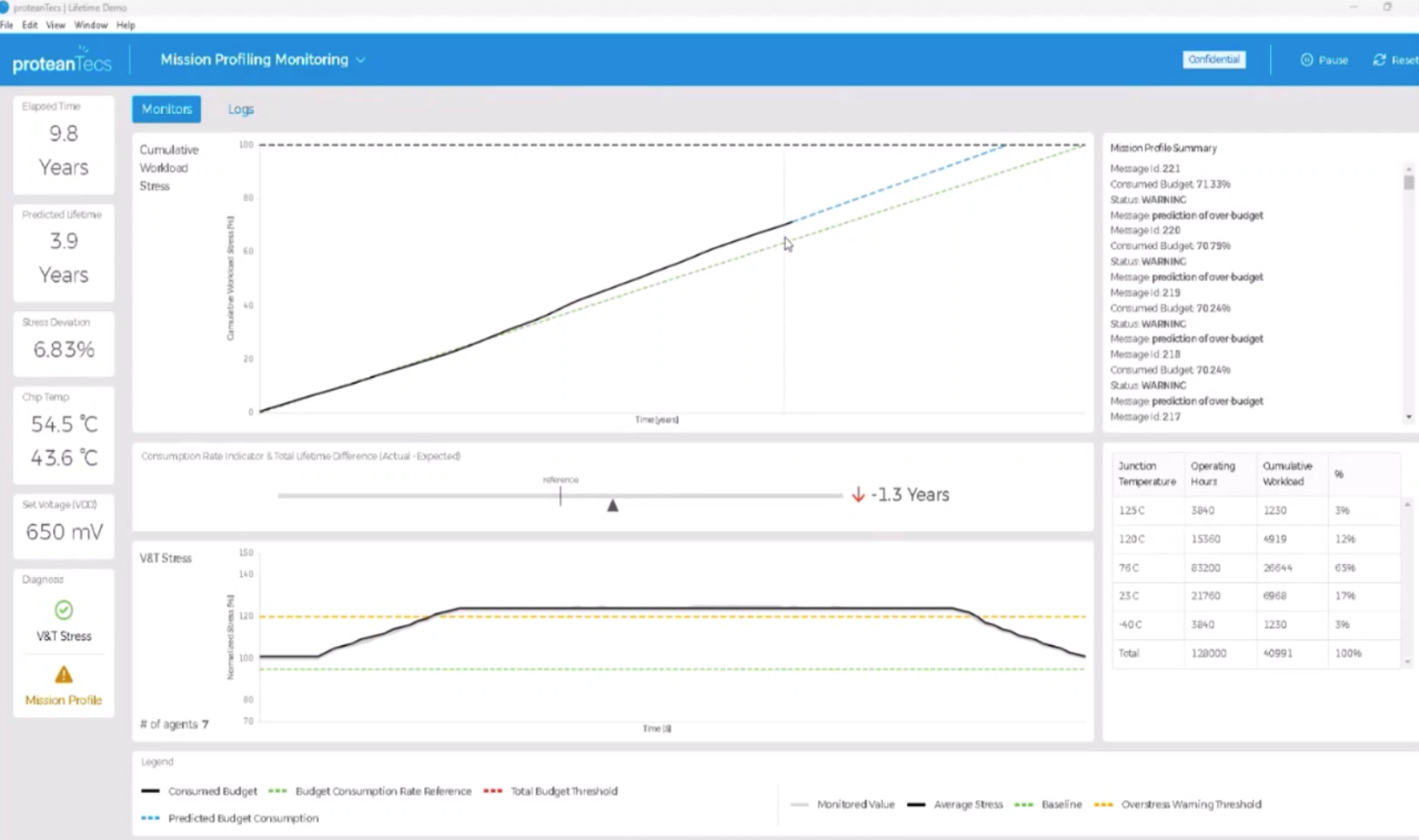1419x840 pixels.
Task: Open the Window menu
Action: point(91,25)
